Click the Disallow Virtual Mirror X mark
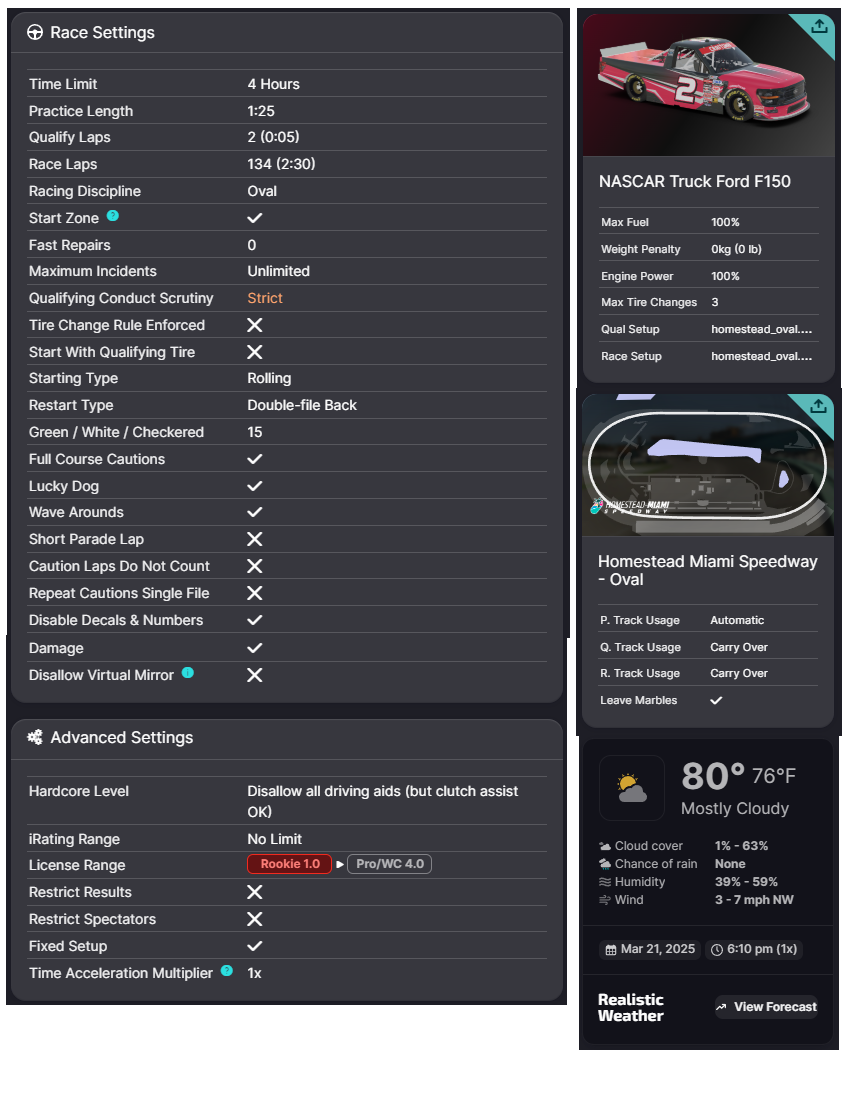 pyautogui.click(x=255, y=675)
